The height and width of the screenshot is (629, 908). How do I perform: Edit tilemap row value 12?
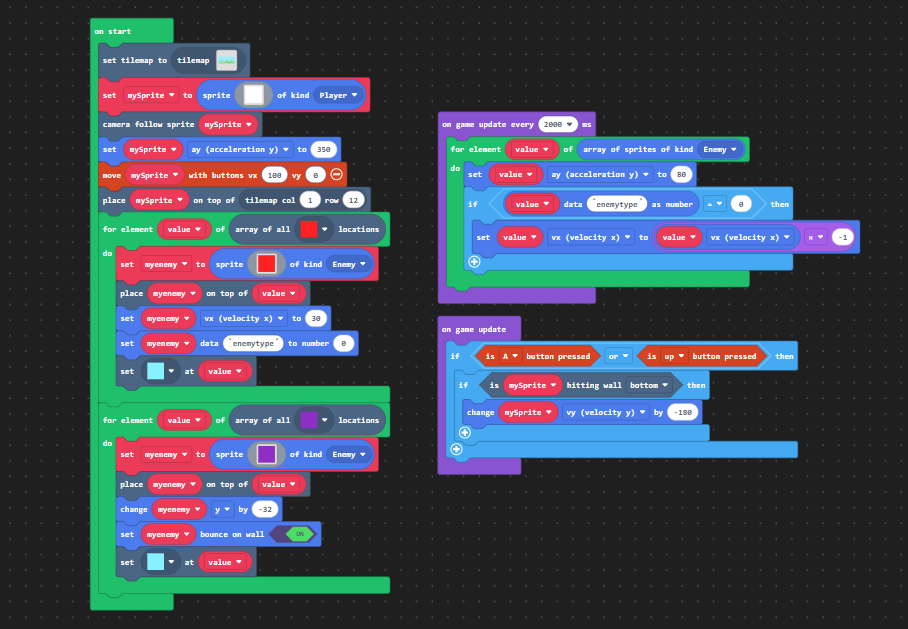tap(353, 200)
